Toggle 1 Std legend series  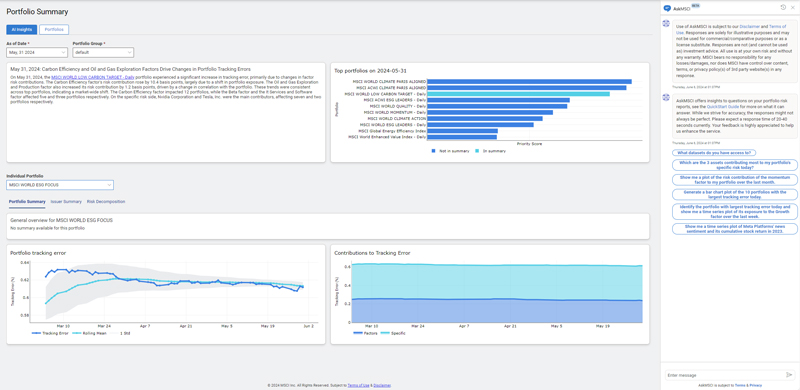(x=120, y=332)
